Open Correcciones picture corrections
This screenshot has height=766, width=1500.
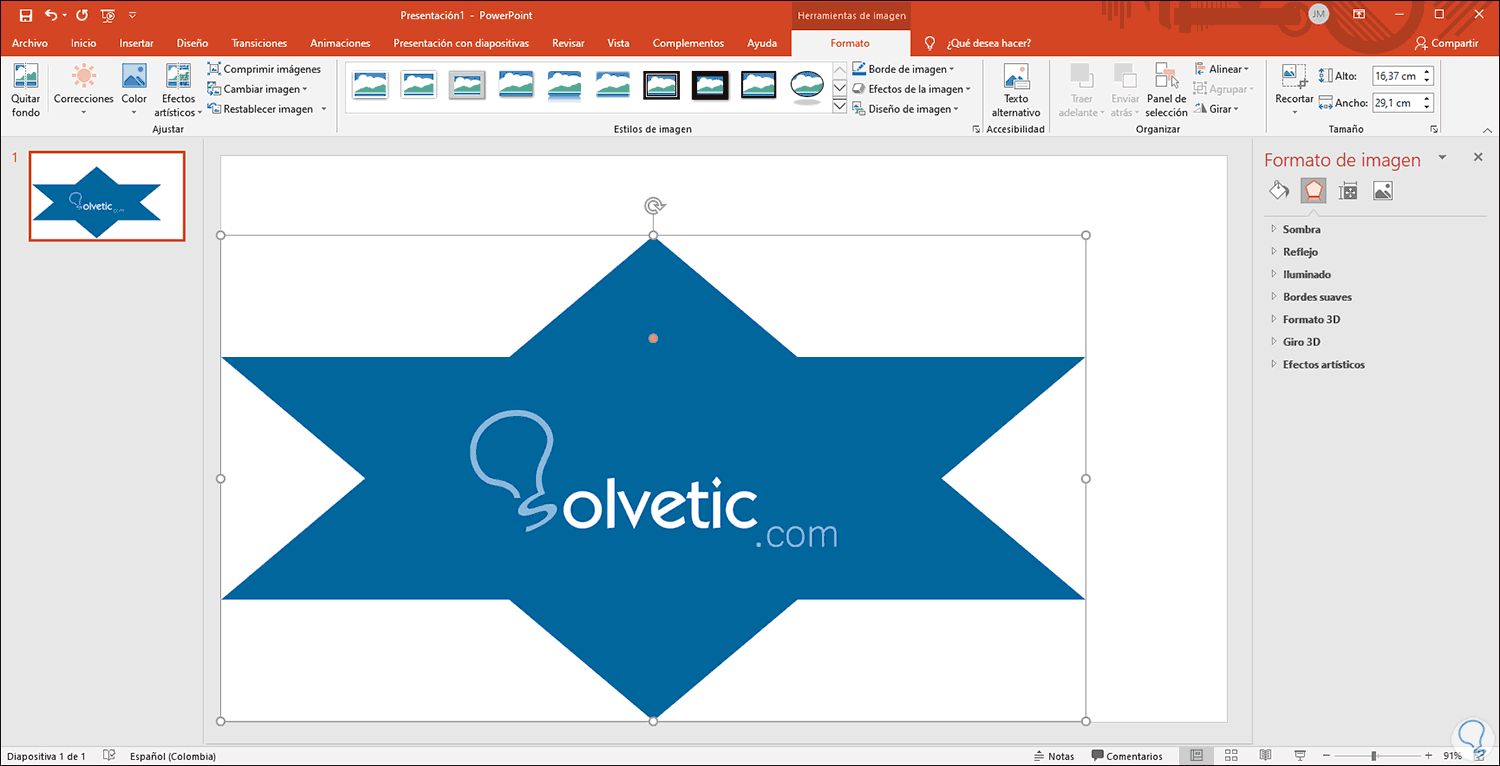click(84, 90)
